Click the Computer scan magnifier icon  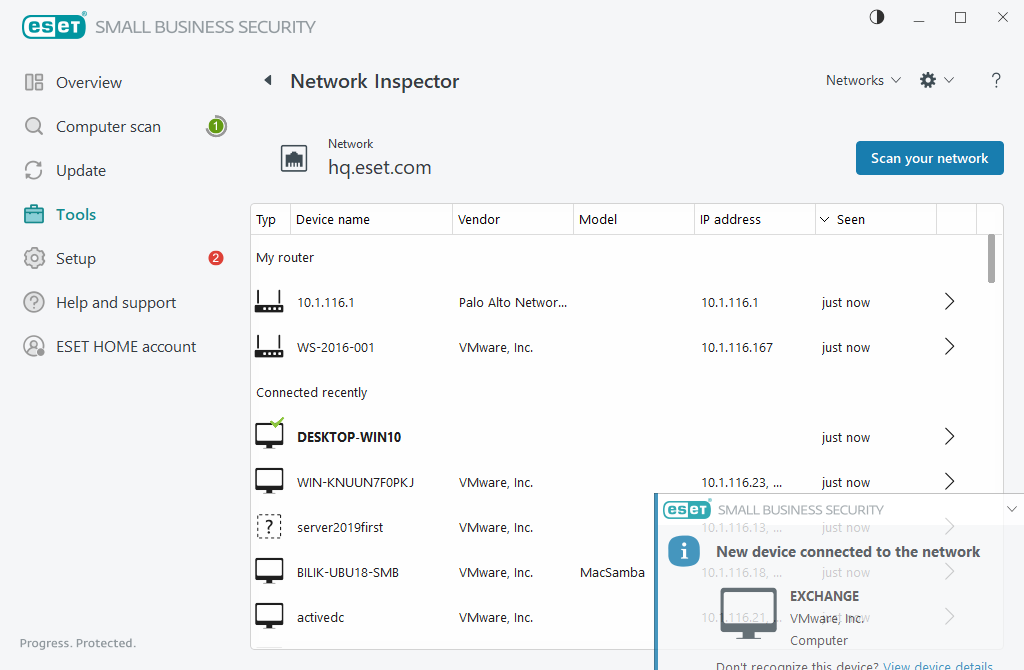point(34,126)
